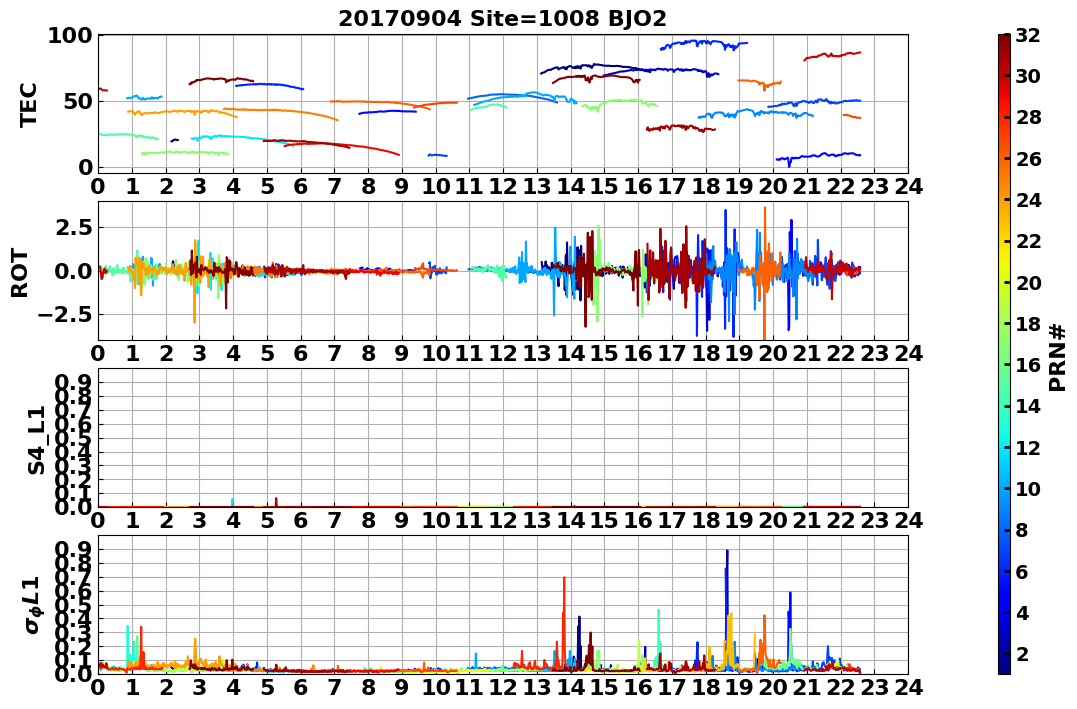The image size is (1077, 709).
Task: Click the σφL1 y-axis label
Action: coord(32,605)
